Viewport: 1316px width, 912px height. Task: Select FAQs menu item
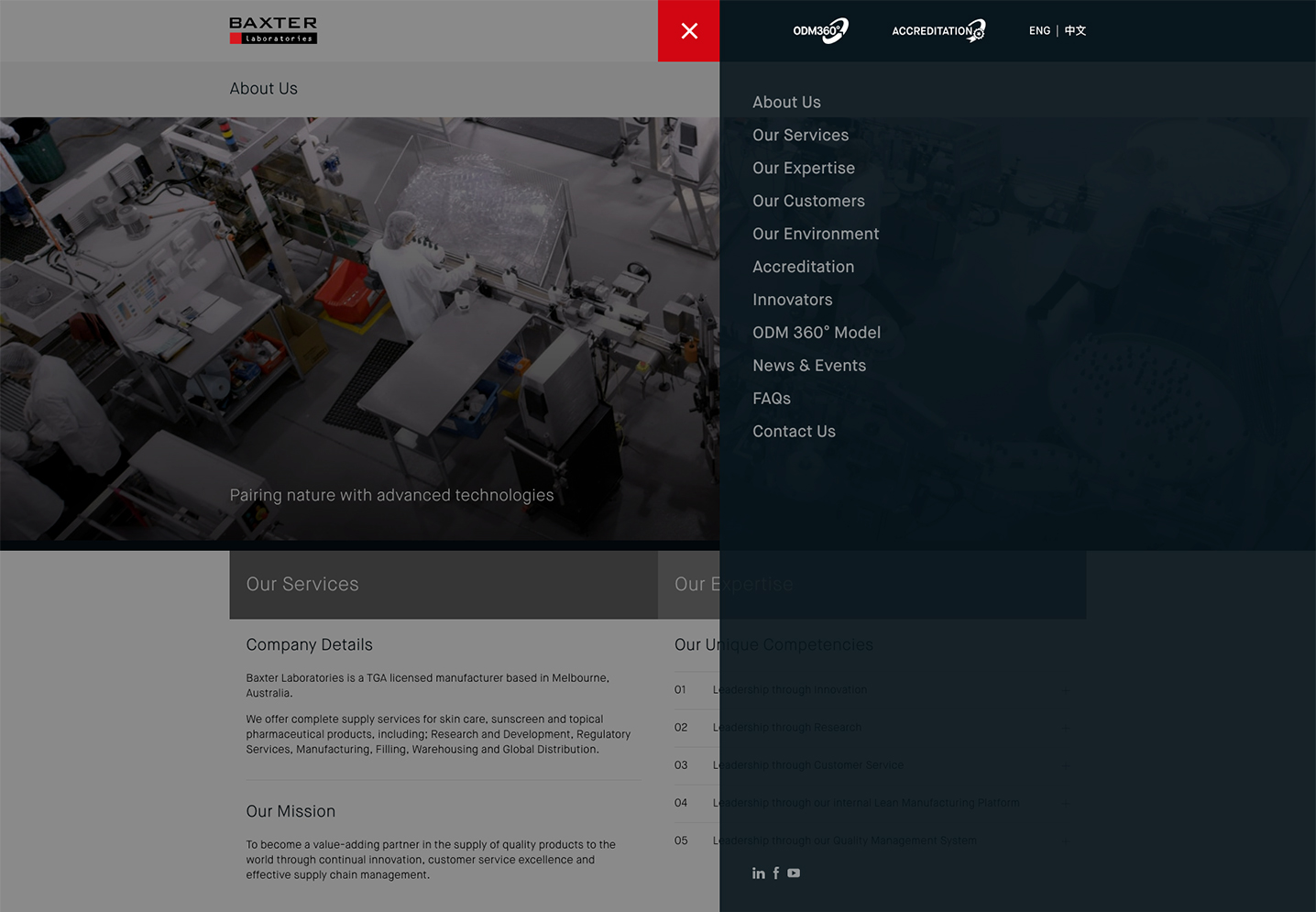pos(772,400)
